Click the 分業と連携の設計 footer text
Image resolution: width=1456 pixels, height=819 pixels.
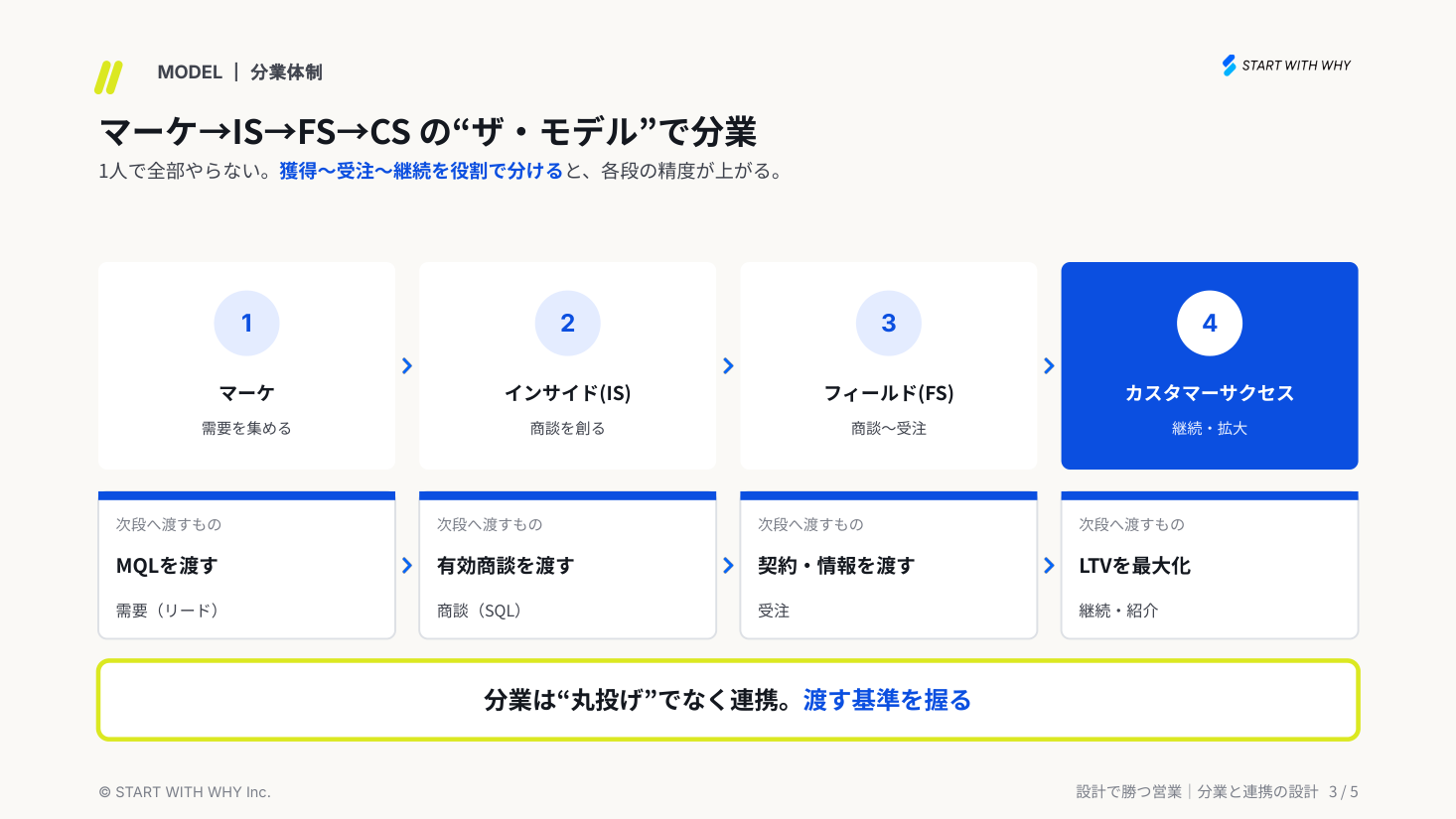point(1257,791)
